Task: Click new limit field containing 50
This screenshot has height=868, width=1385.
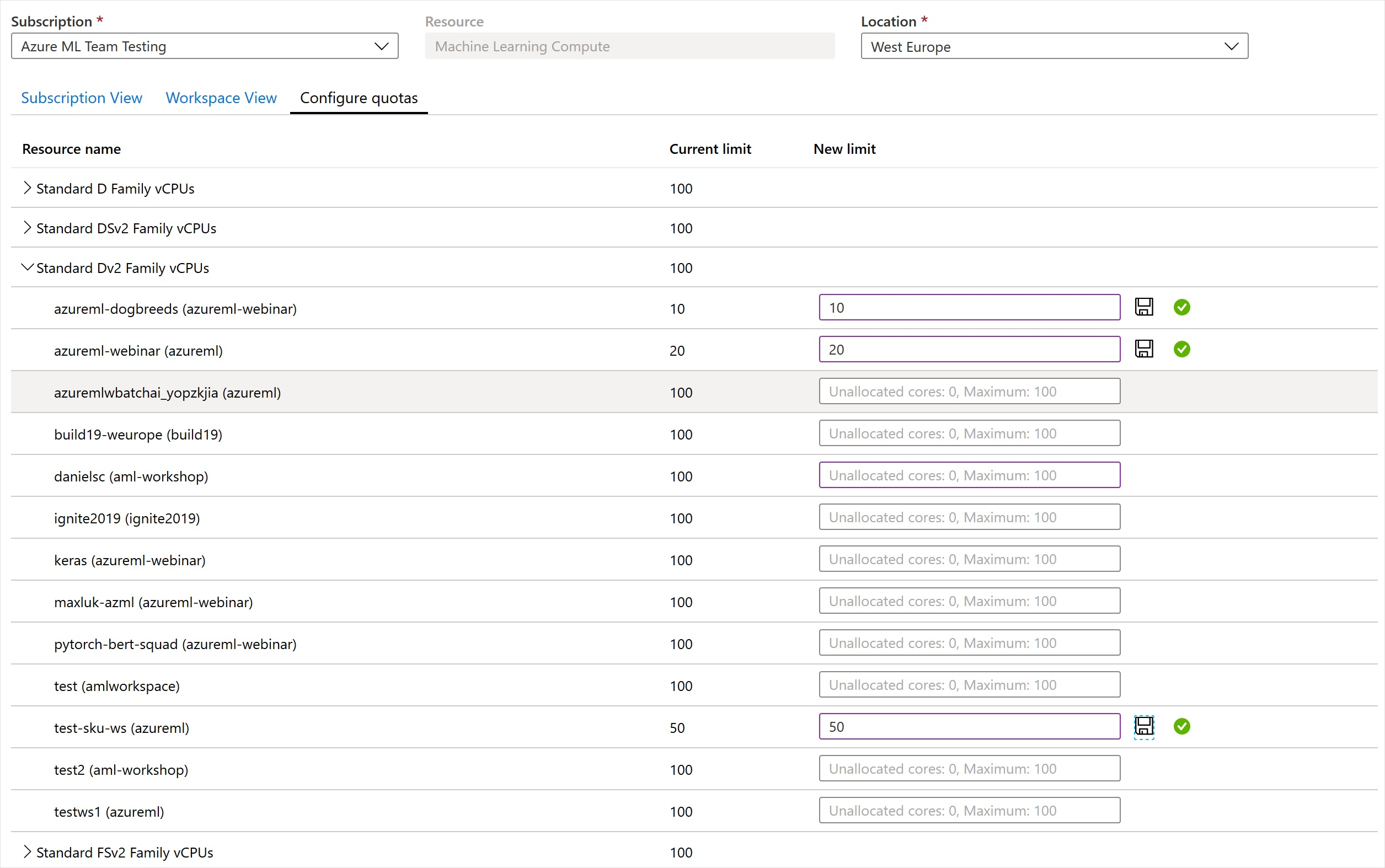Action: click(x=969, y=727)
